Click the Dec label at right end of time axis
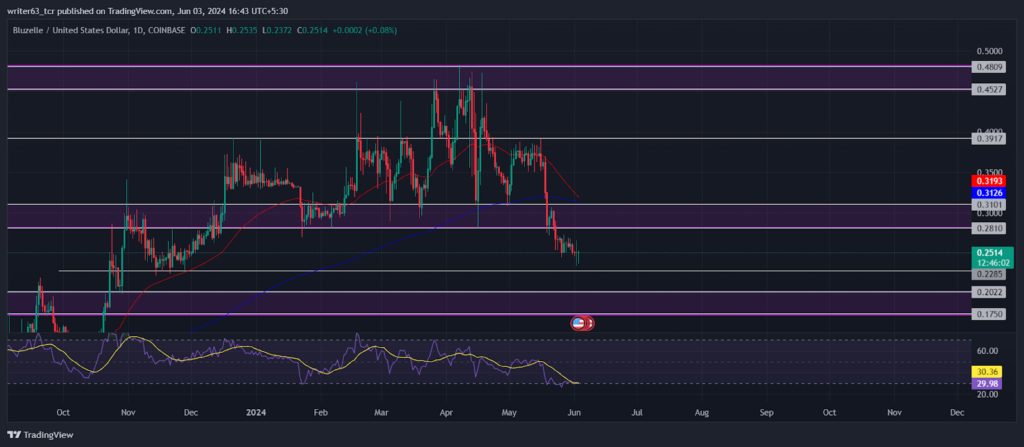Viewport: 1024px width, 447px height. [x=957, y=413]
